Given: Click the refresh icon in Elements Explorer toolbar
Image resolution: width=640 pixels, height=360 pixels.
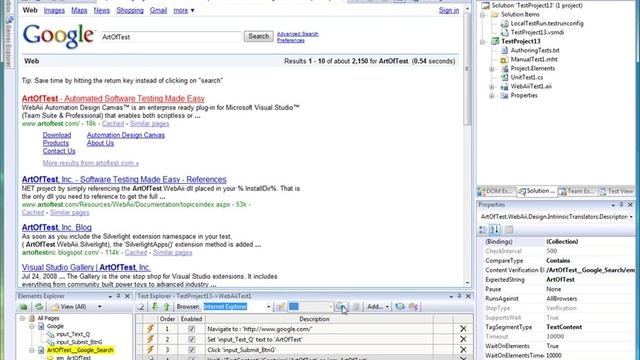Looking at the screenshot, I should click(x=39, y=307).
